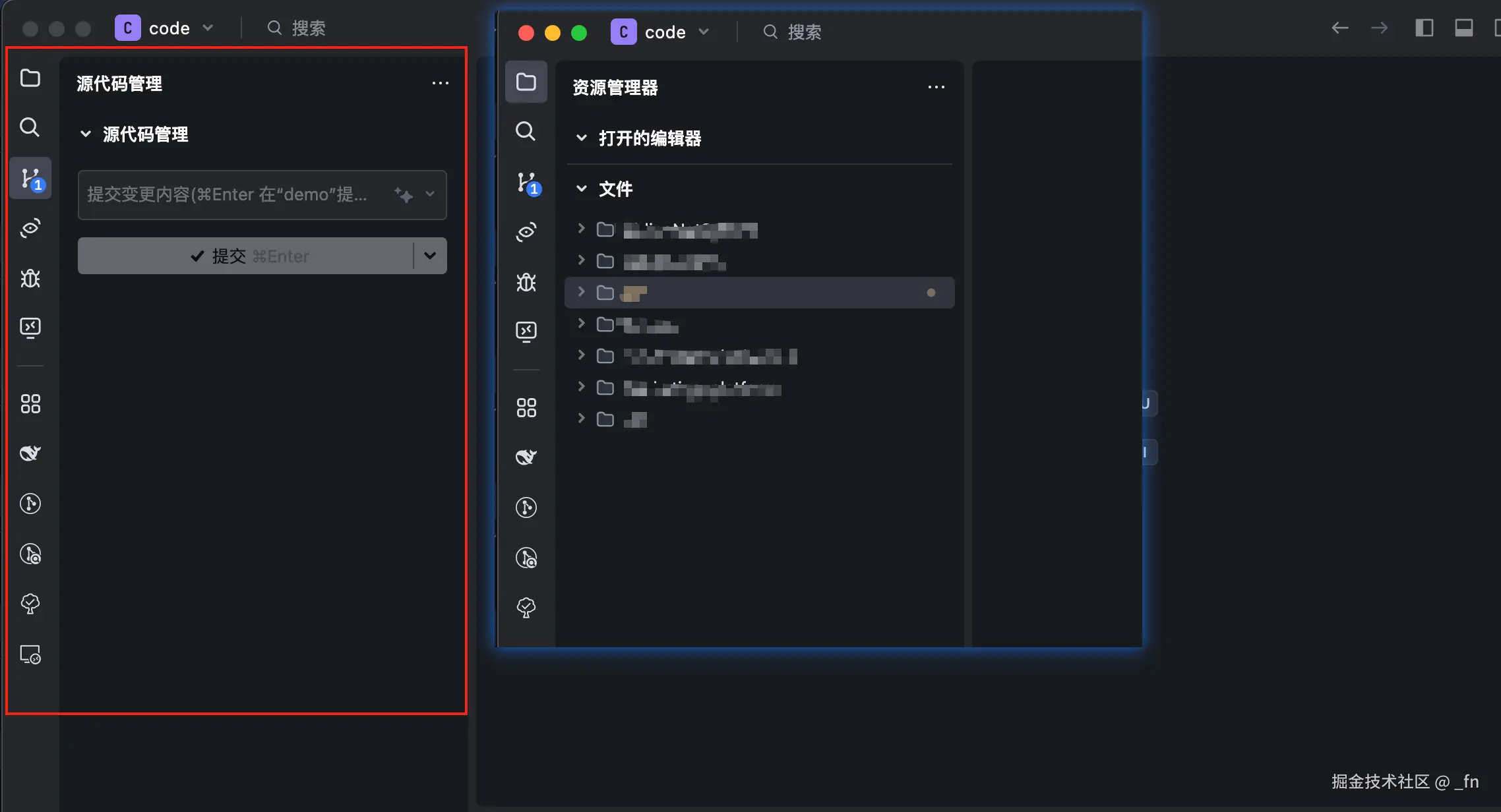Open the more actions menu in 资源管理器

click(936, 86)
